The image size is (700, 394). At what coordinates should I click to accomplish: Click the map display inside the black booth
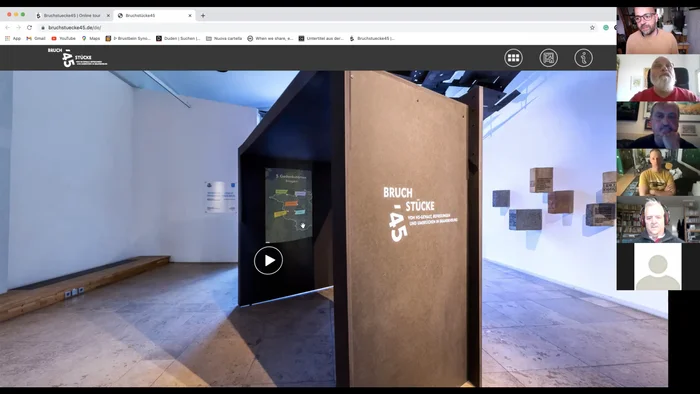(288, 205)
